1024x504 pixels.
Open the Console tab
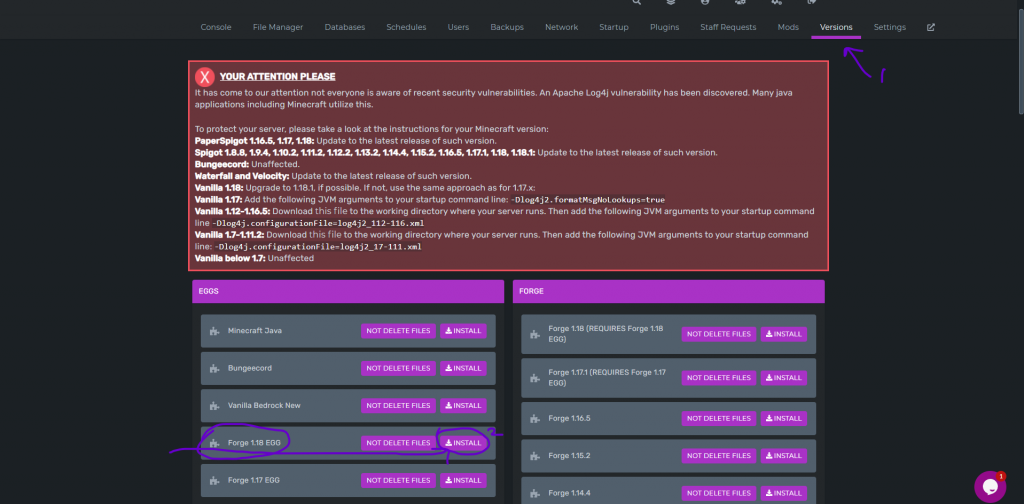[216, 27]
